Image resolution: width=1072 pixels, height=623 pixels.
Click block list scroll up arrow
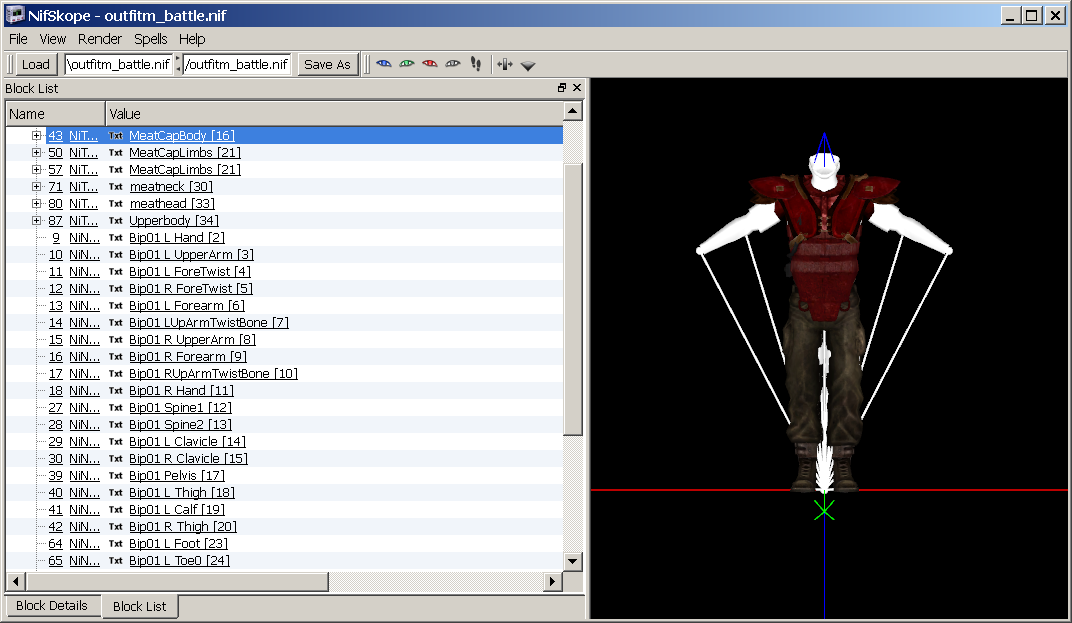573,111
